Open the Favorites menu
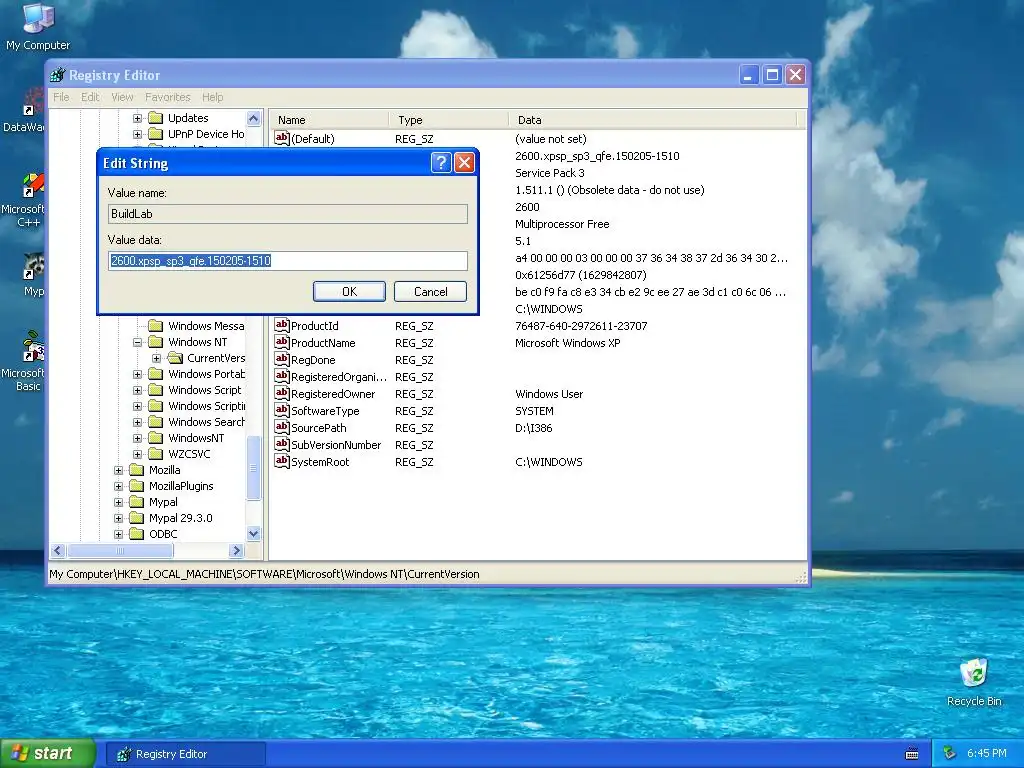Screen dimensions: 1024x768 [168, 97]
